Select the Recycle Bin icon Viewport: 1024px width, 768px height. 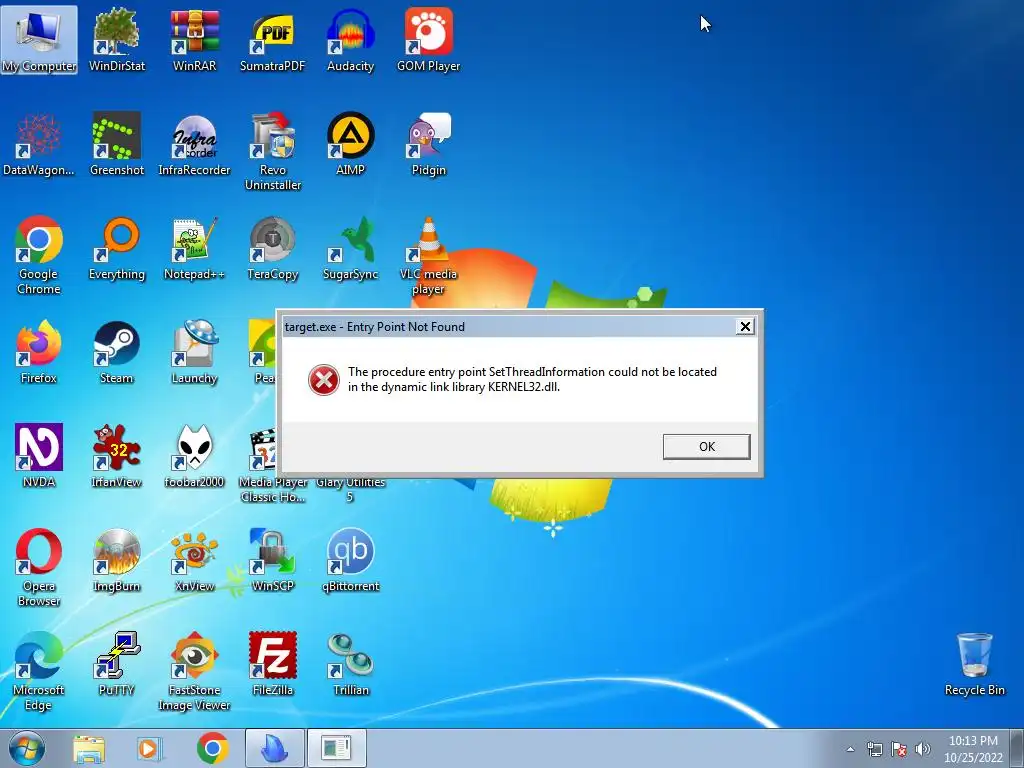pos(974,664)
